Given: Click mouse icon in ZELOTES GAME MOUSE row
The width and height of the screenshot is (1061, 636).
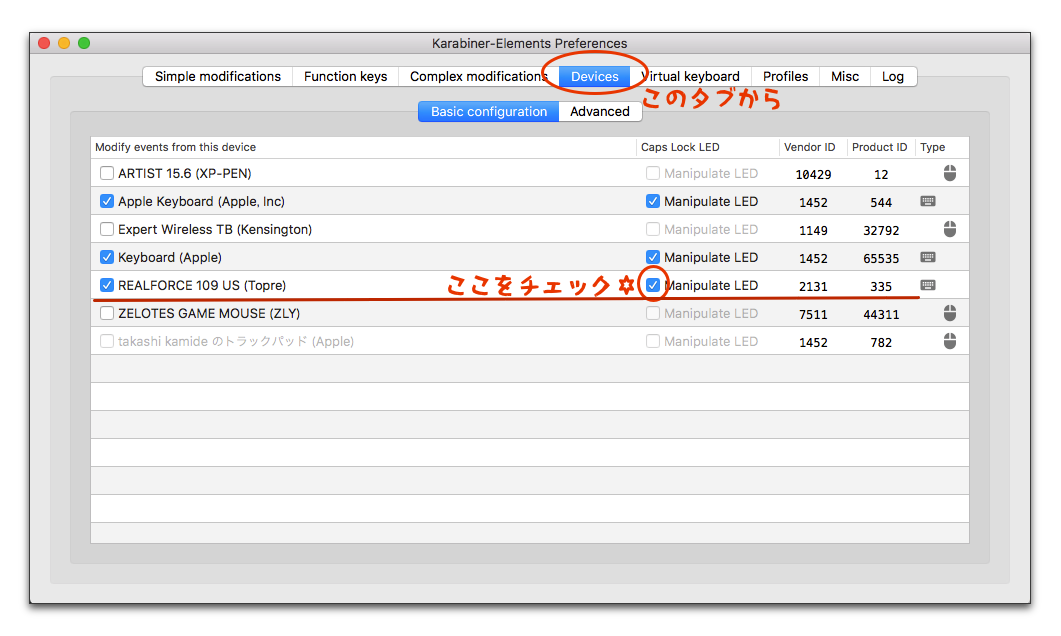Looking at the screenshot, I should pyautogui.click(x=949, y=313).
